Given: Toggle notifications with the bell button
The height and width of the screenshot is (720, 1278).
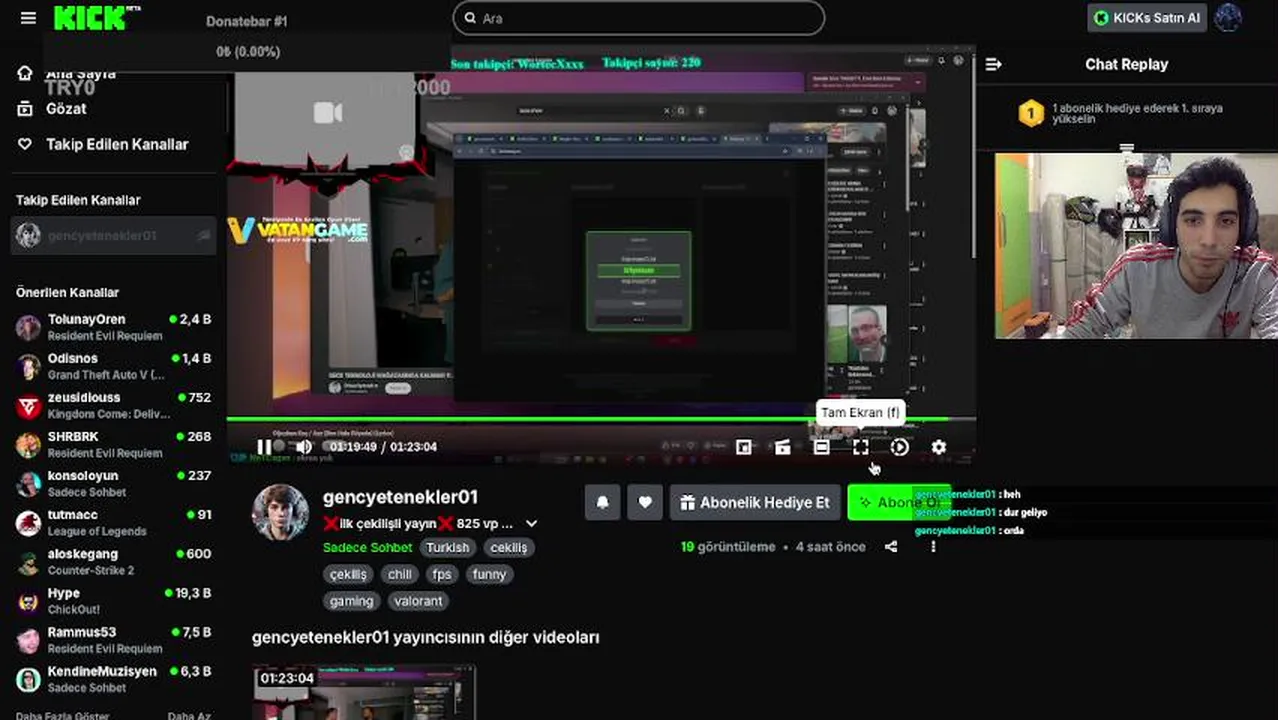Looking at the screenshot, I should tap(602, 503).
